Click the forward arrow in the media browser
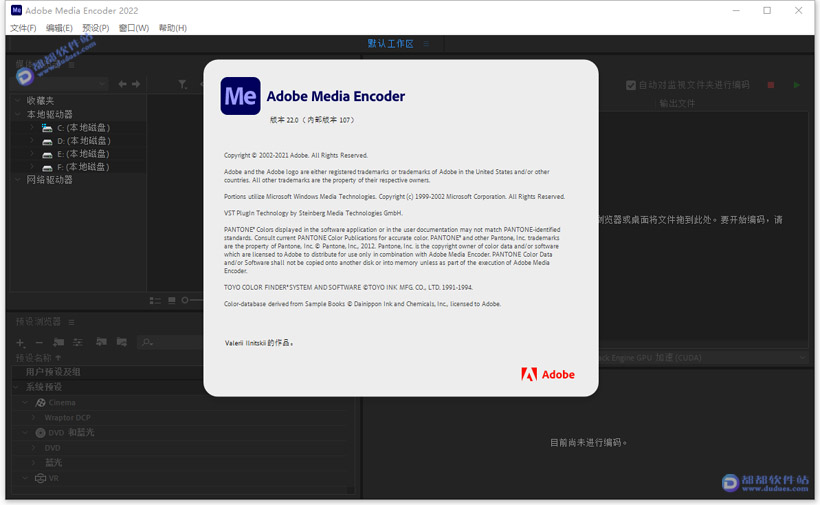This screenshot has width=820, height=505. coord(136,84)
